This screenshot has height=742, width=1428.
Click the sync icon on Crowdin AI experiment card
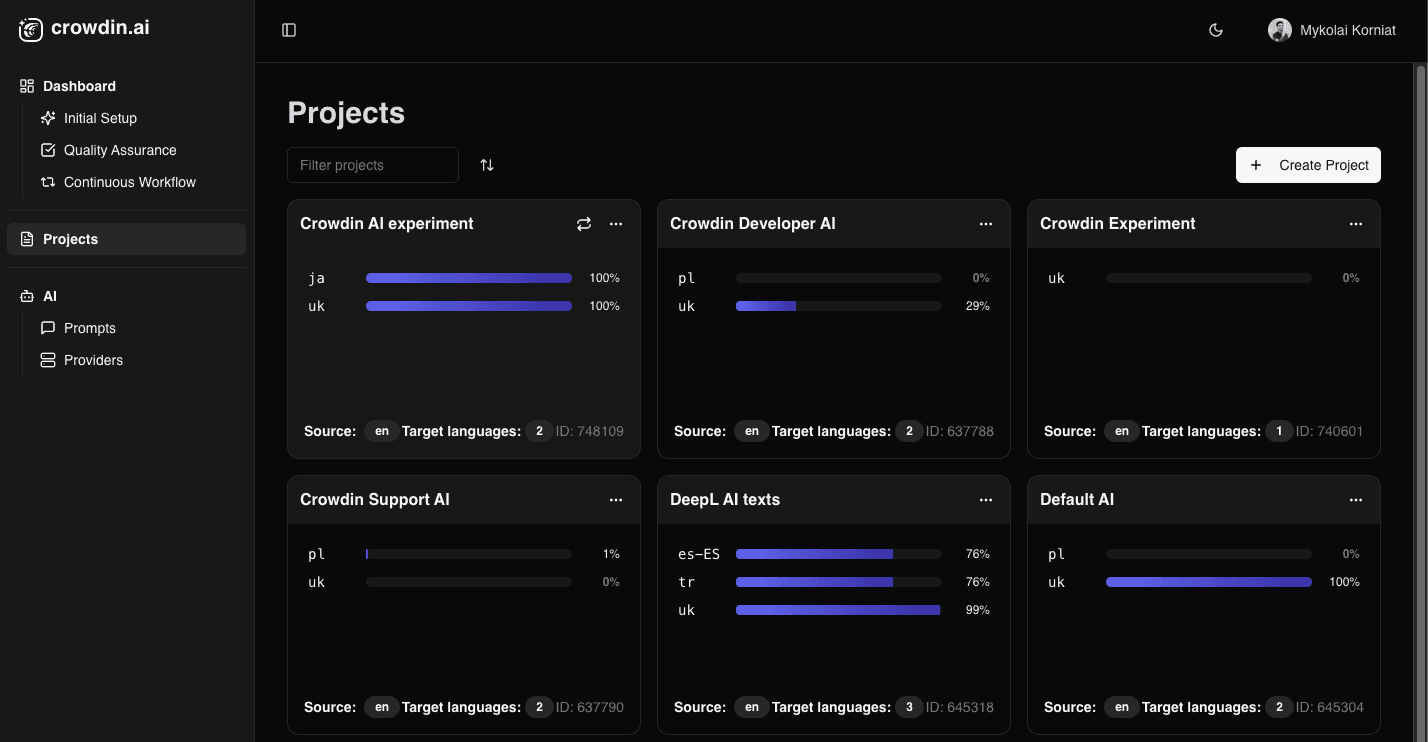pyautogui.click(x=584, y=224)
